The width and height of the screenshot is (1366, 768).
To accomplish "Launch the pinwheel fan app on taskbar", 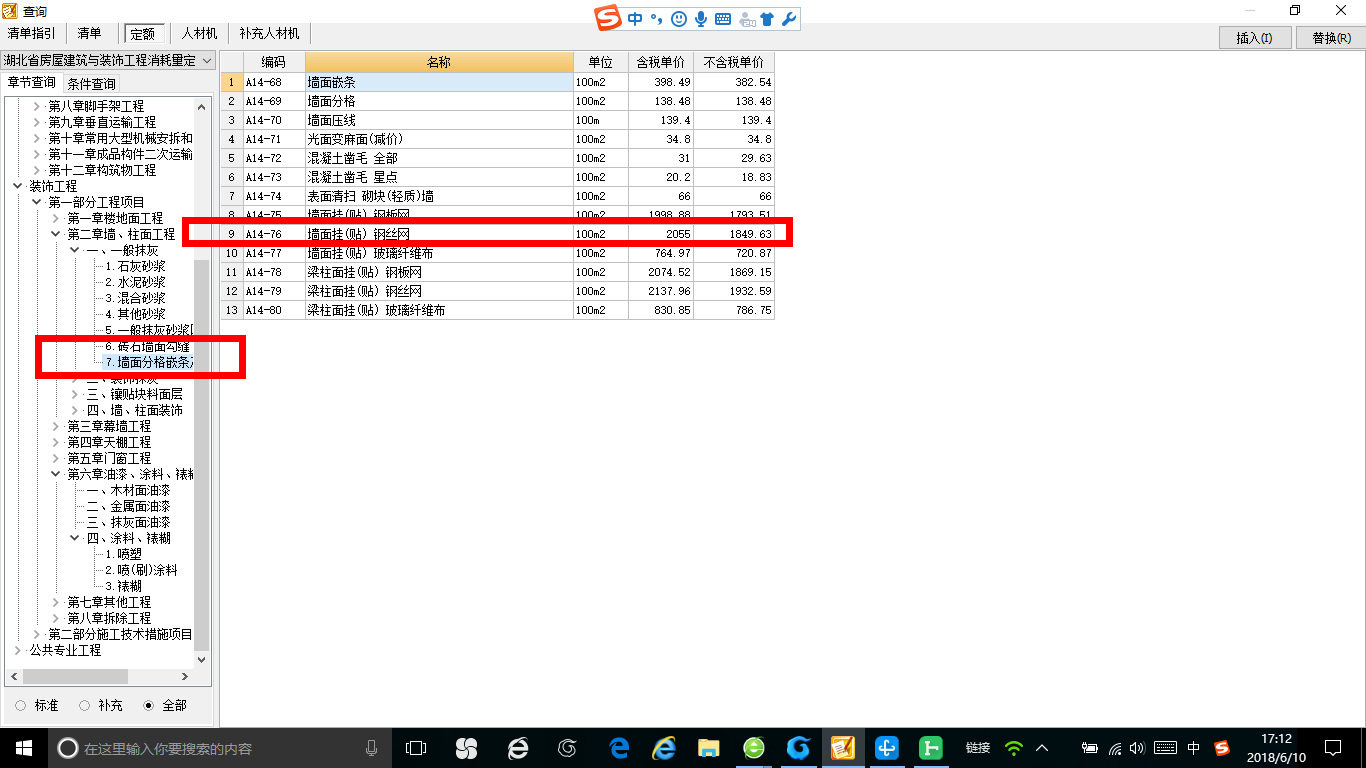I will coord(466,748).
